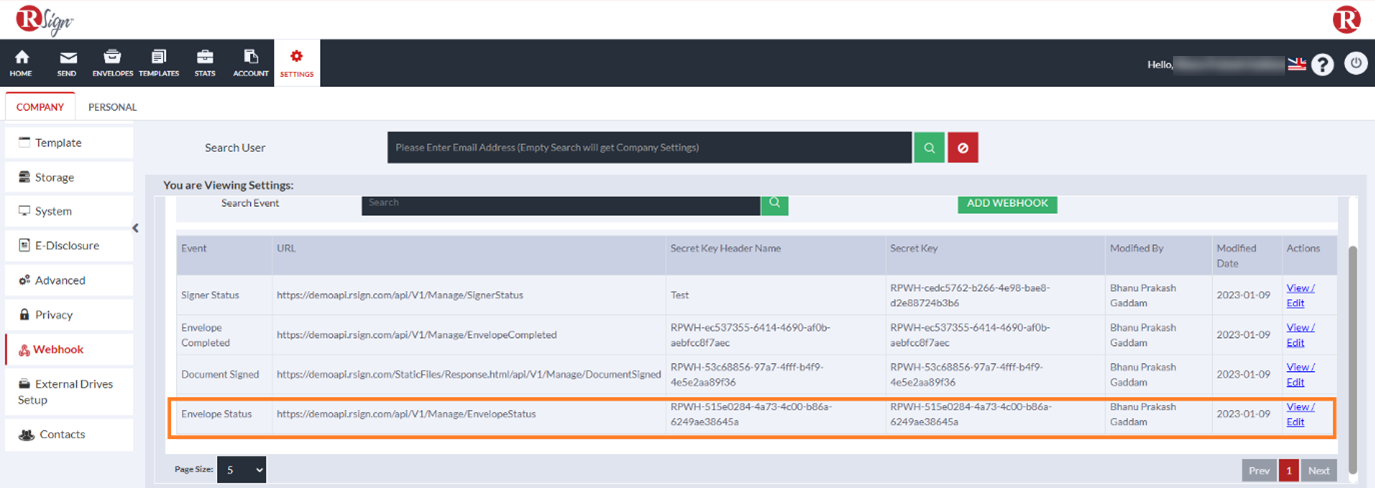
Task: Select the Settings gear tab
Action: [x=297, y=63]
